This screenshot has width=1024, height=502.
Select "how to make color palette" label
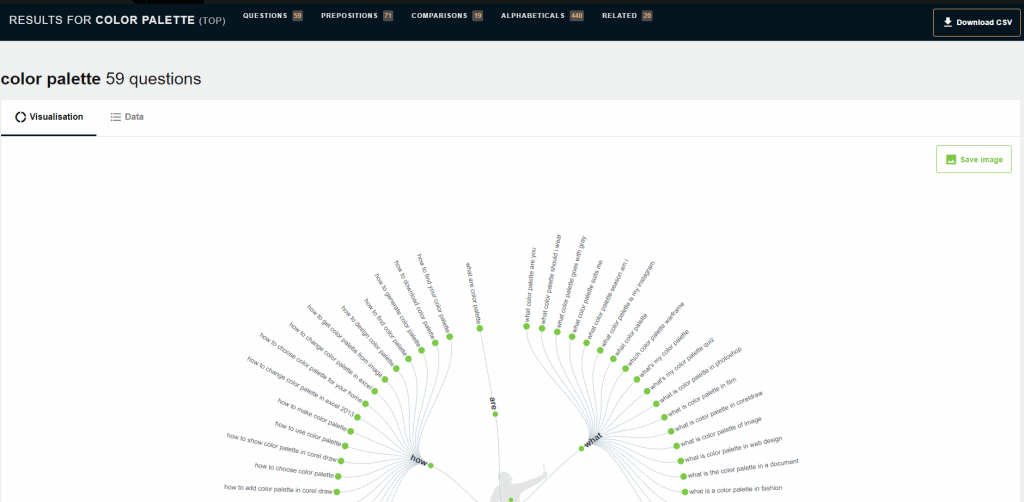click(313, 413)
